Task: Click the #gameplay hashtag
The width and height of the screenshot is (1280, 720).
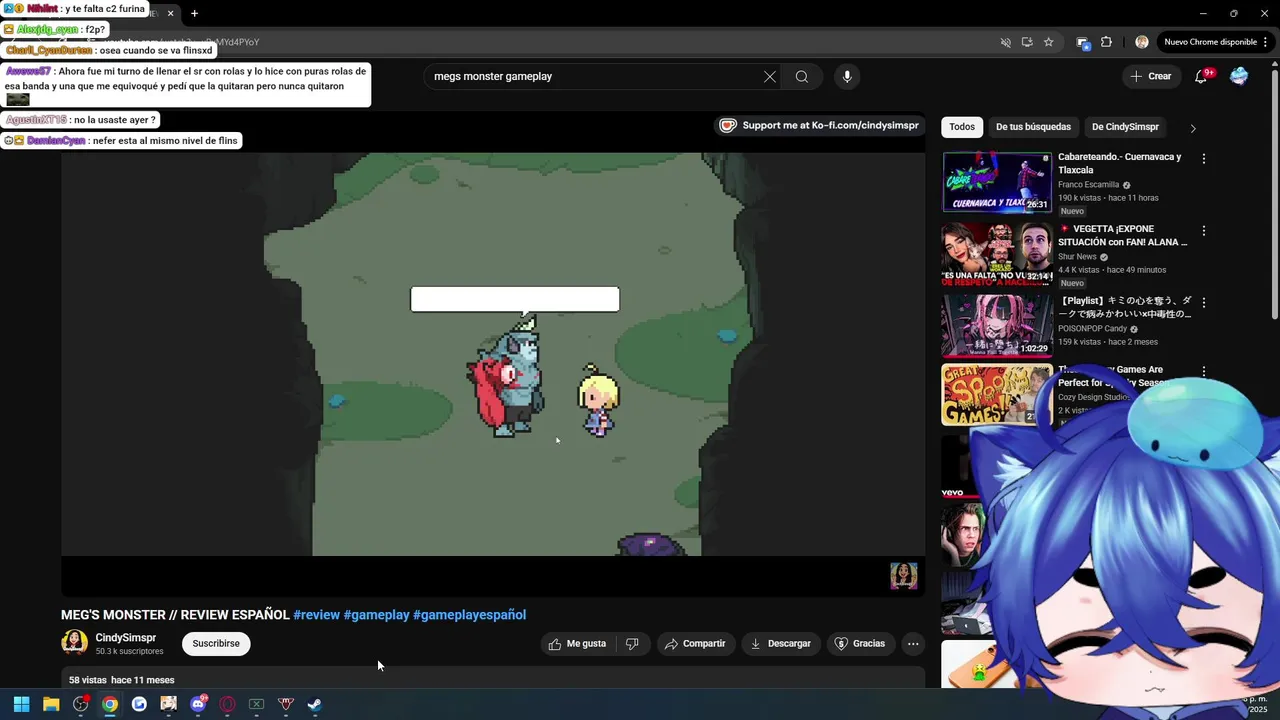Action: 377,615
